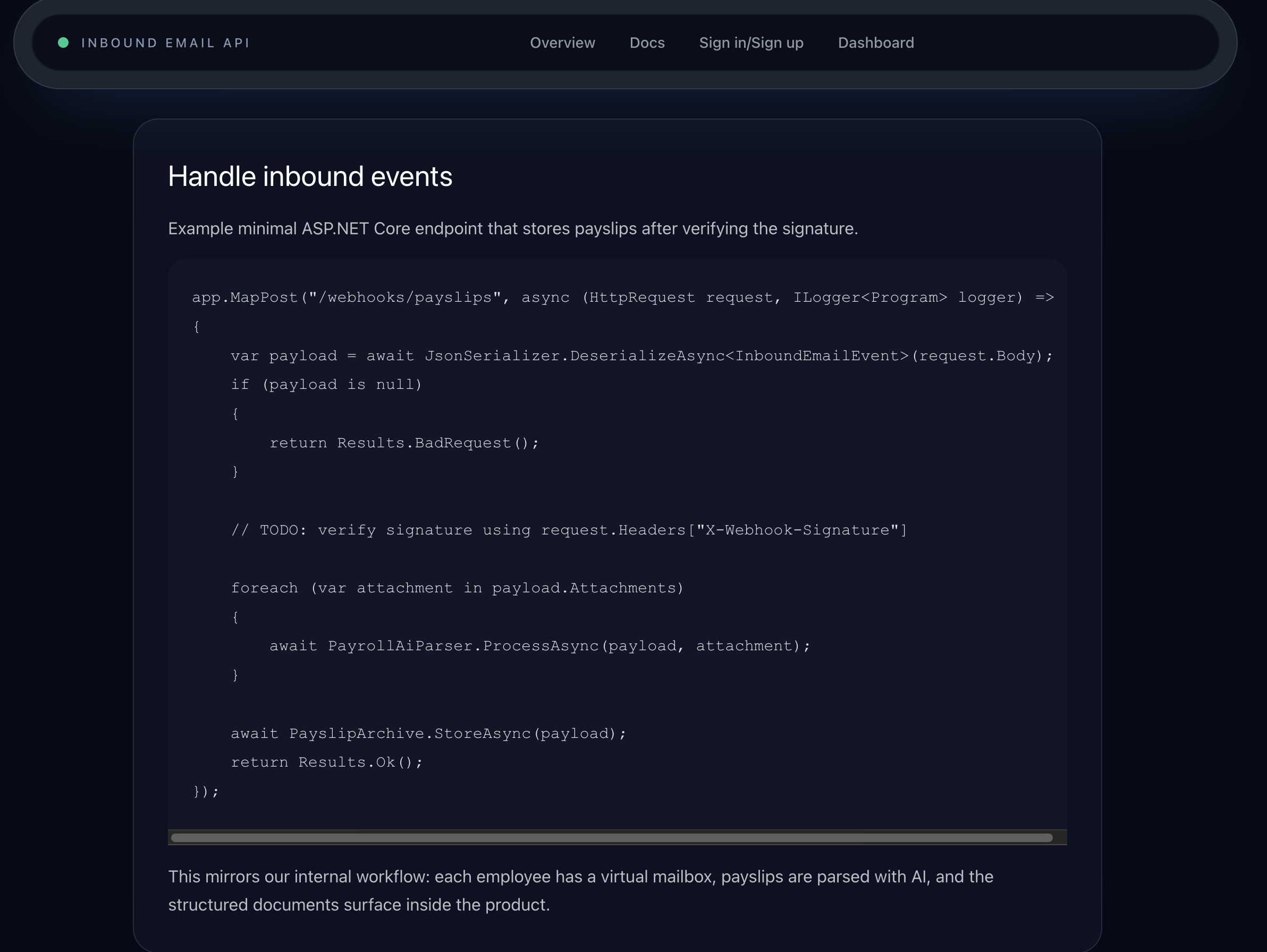Screen dimensions: 1267x952
Task: Go to the Overview page
Action: pos(562,43)
